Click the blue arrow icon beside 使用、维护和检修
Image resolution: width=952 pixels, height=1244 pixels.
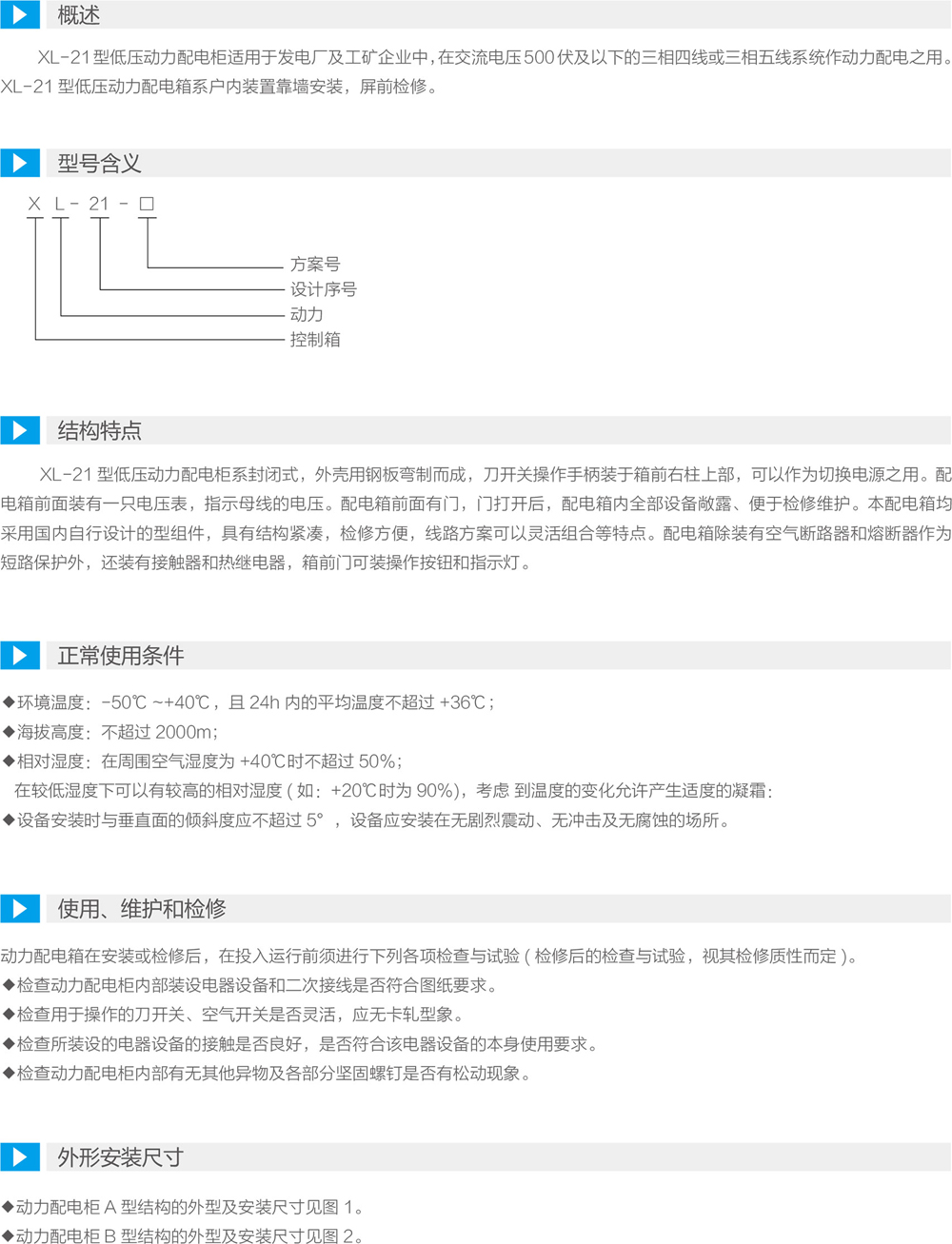tap(19, 909)
